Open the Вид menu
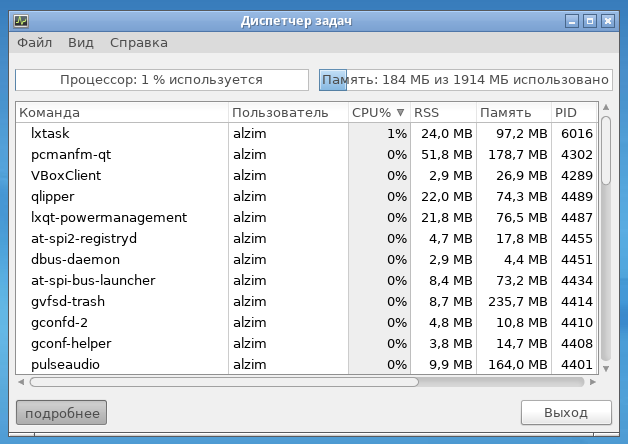 coord(81,43)
